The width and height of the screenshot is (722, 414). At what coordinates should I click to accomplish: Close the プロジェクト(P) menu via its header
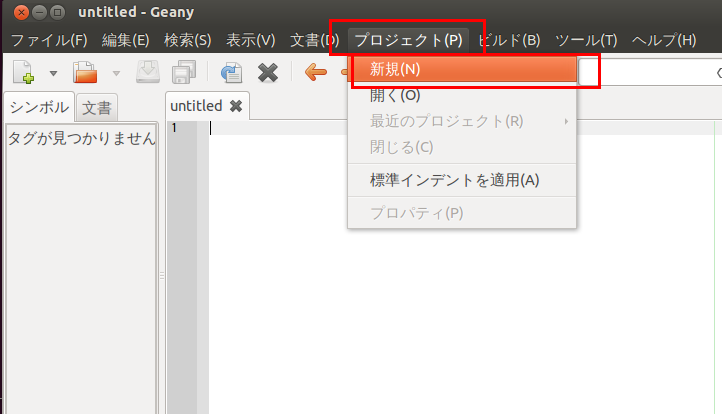coord(408,40)
